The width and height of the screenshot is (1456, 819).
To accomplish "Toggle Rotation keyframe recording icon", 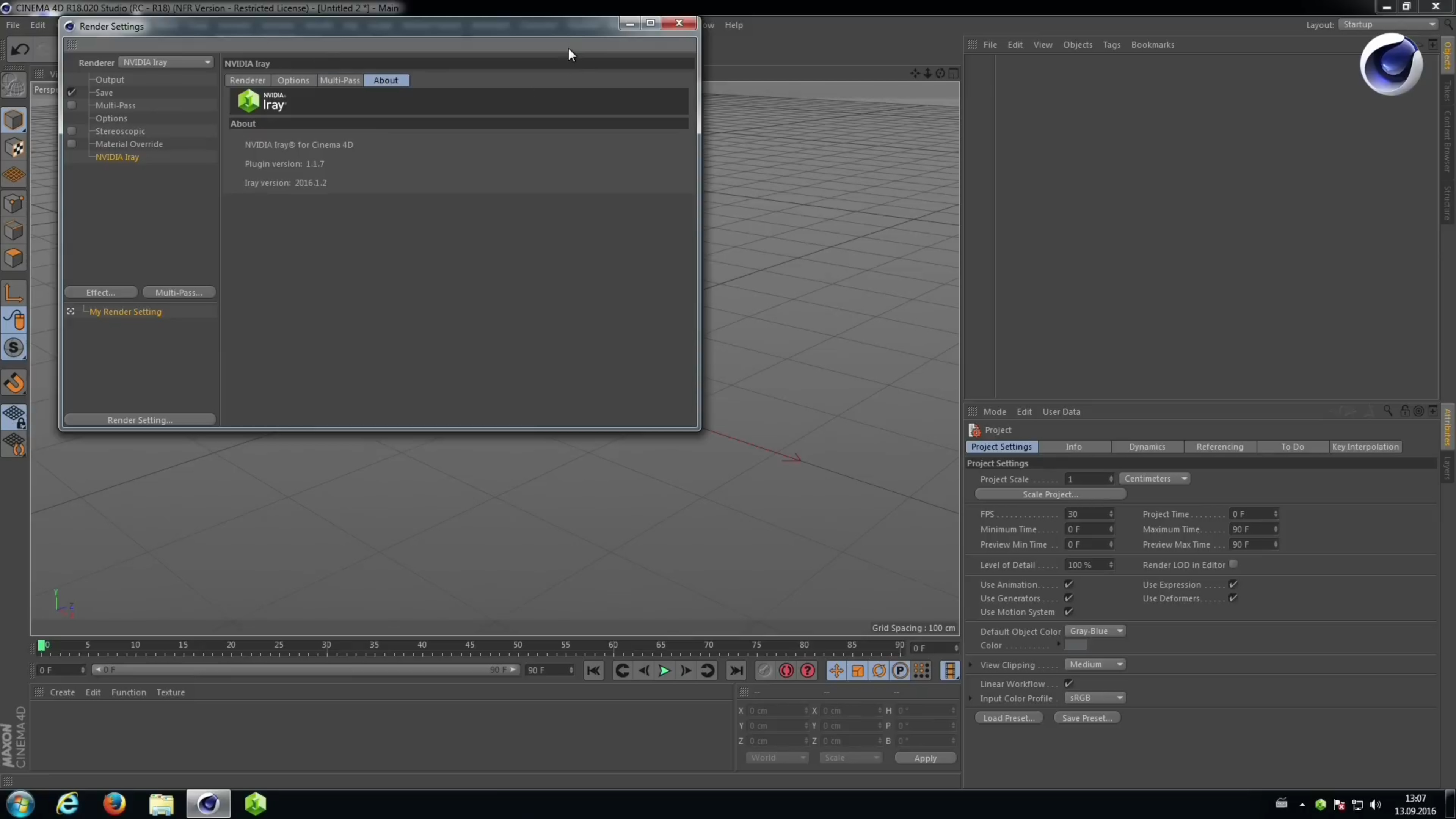I will pos(879,670).
